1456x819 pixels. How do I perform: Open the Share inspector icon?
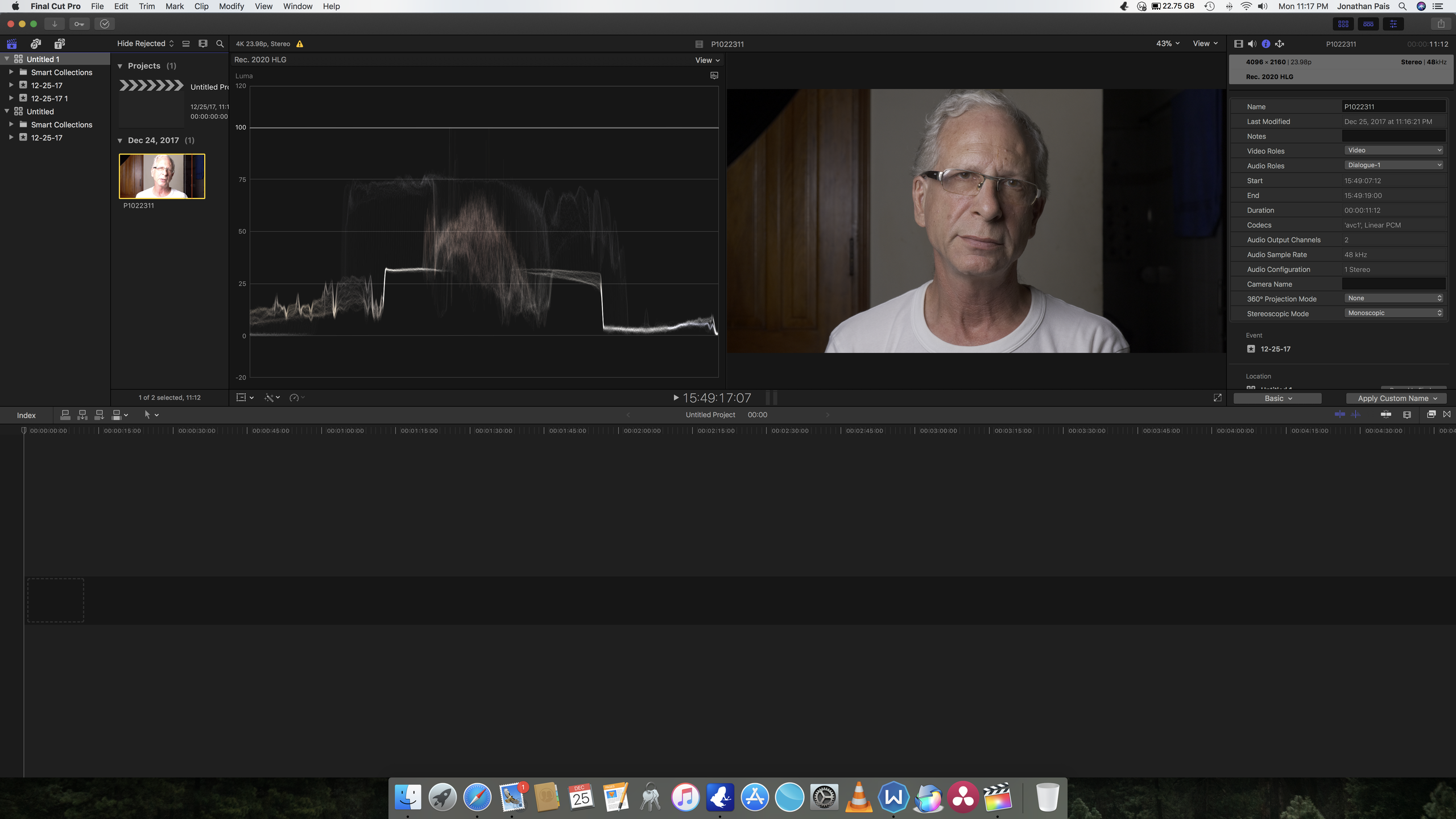1280,44
